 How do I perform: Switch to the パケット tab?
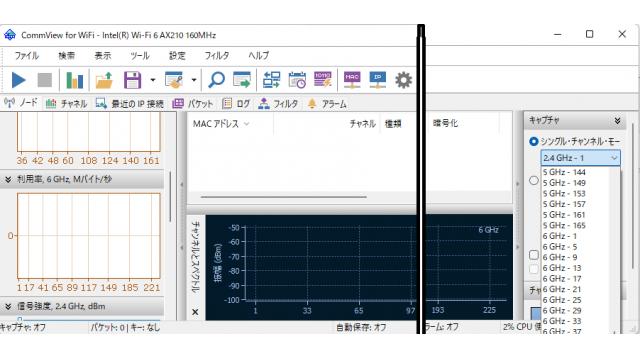tap(193, 104)
